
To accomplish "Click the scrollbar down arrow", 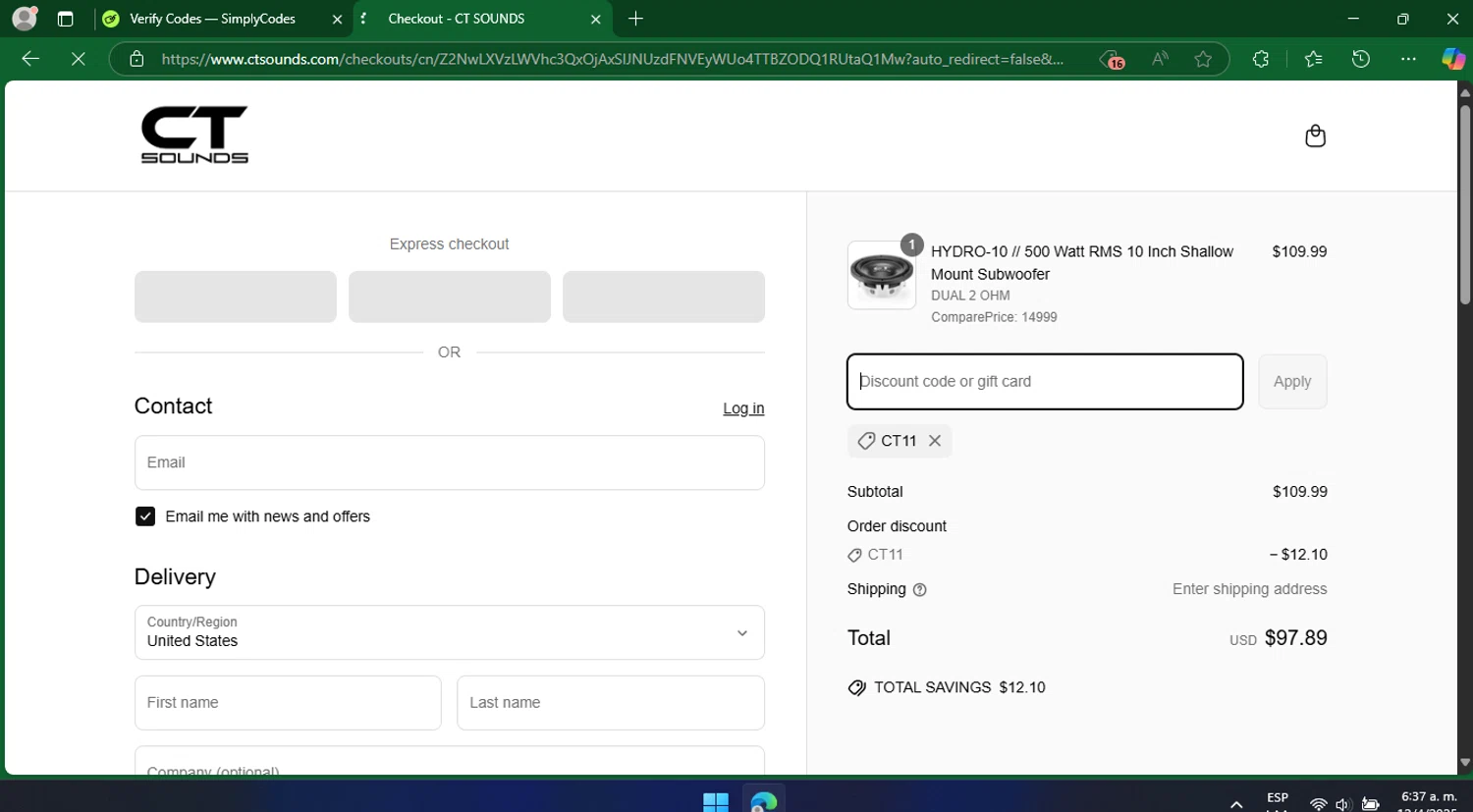I will pyautogui.click(x=1464, y=762).
